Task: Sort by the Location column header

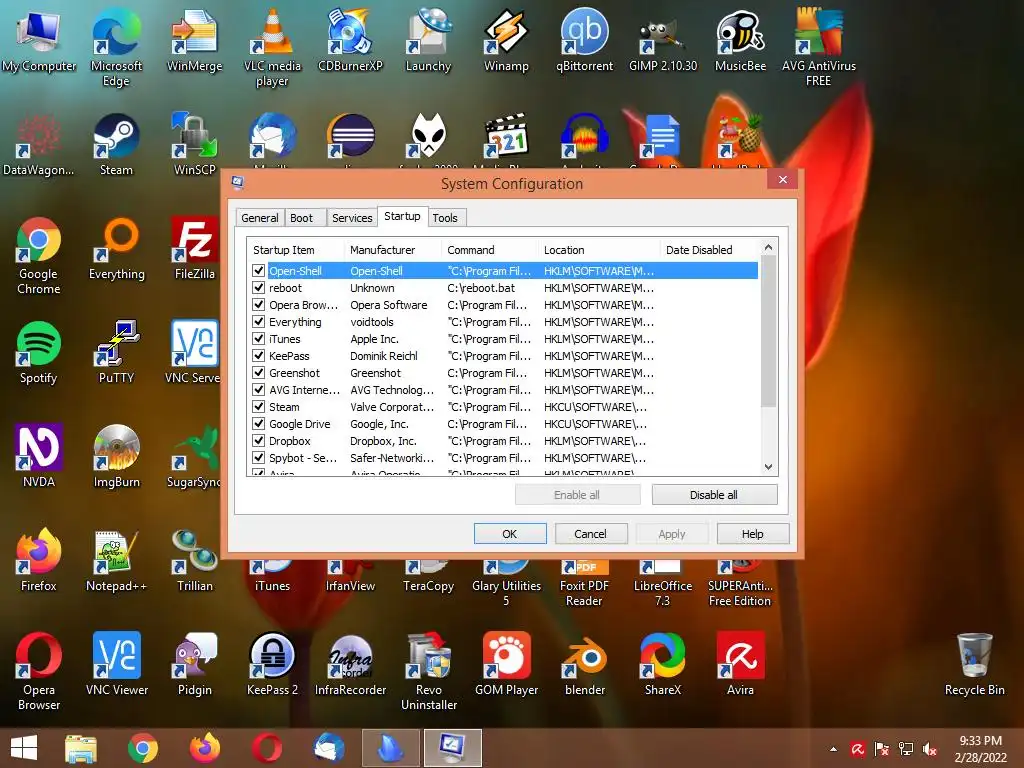Action: pyautogui.click(x=599, y=249)
